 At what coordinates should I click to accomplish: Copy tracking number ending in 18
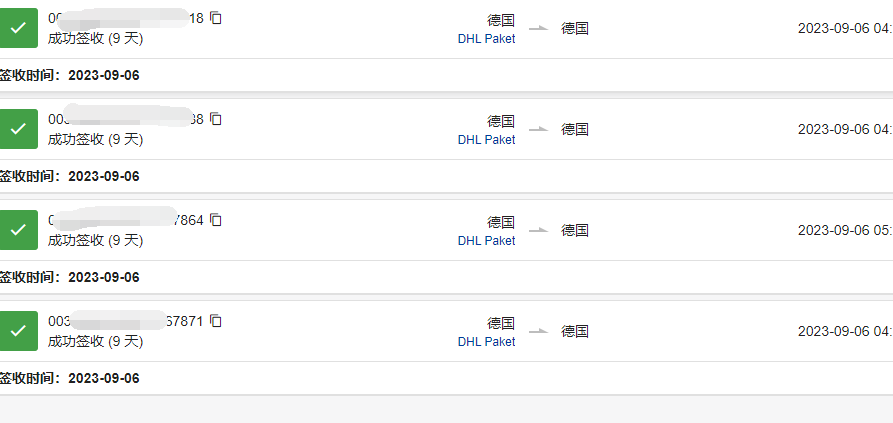215,18
